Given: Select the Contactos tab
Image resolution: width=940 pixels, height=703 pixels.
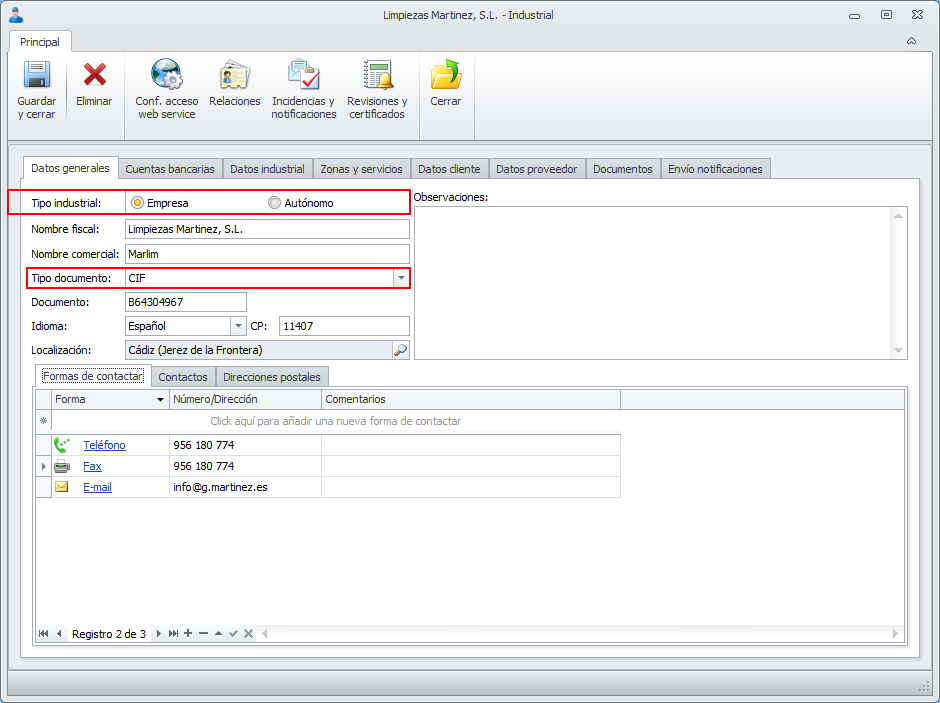Looking at the screenshot, I should pos(183,377).
